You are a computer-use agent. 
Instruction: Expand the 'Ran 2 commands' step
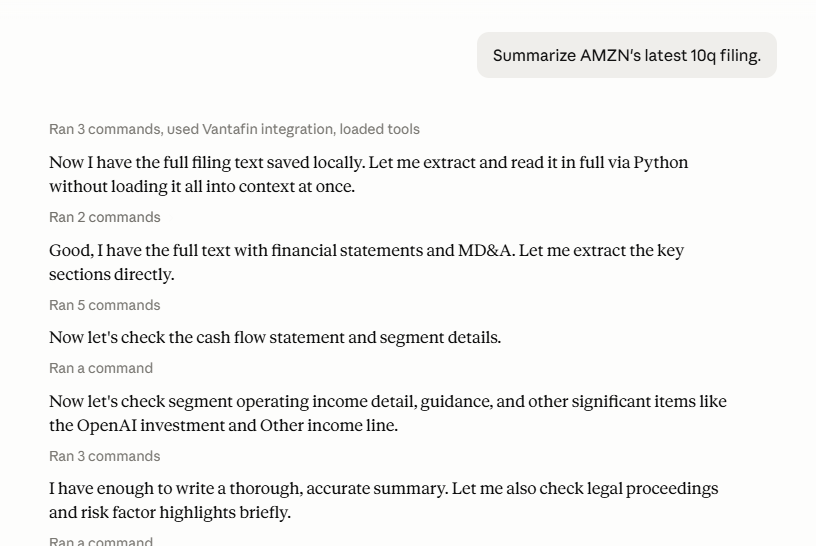[105, 217]
